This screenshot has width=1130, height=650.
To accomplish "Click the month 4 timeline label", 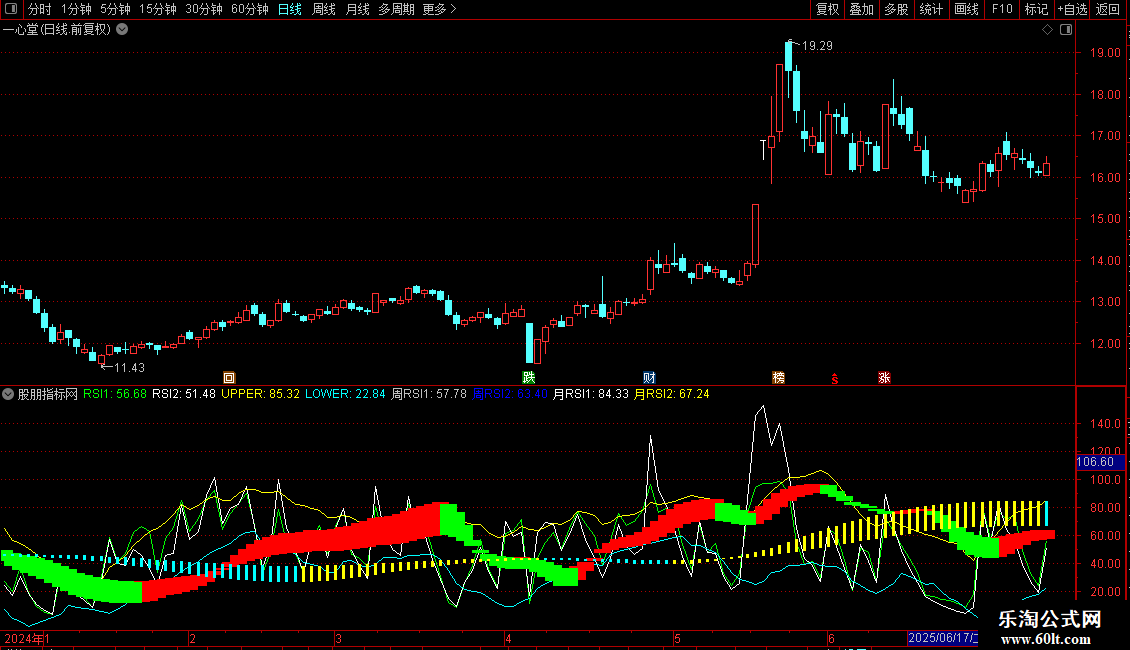I will [x=508, y=638].
